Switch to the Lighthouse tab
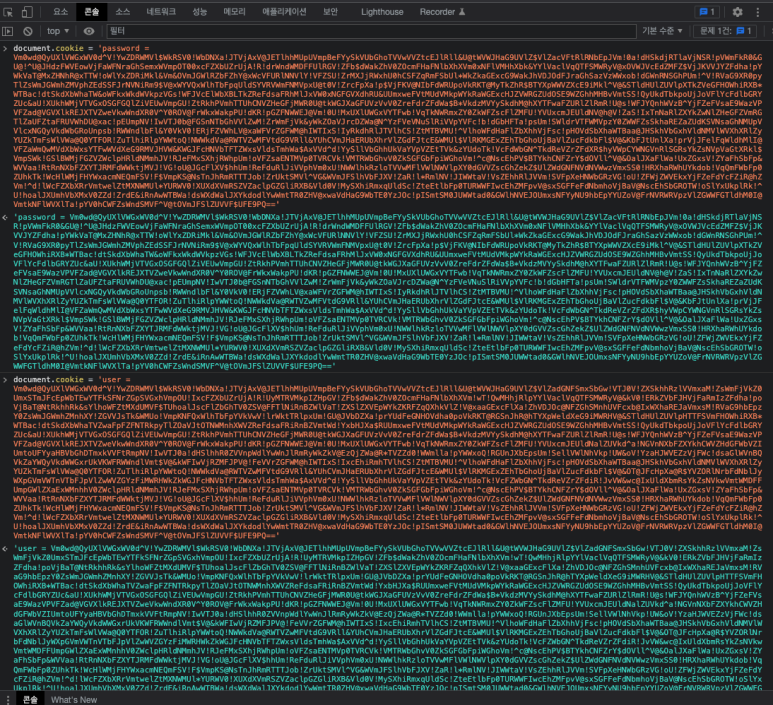The width and height of the screenshot is (773, 705). pyautogui.click(x=382, y=12)
